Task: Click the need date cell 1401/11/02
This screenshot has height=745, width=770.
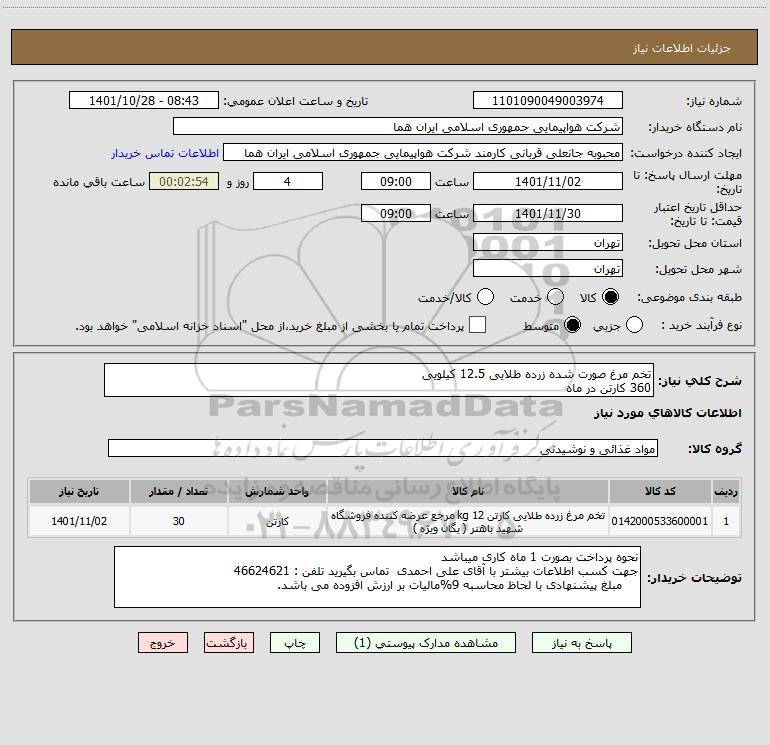Action: point(79,521)
